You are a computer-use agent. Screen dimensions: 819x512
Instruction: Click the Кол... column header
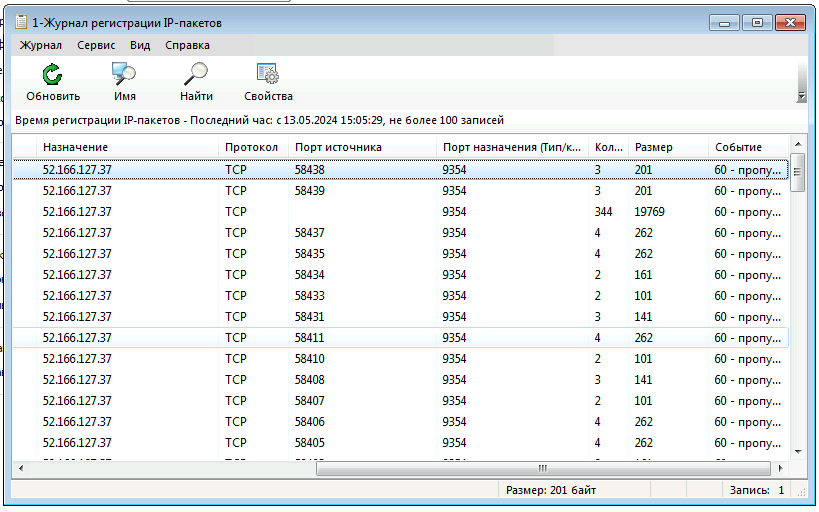pos(609,147)
